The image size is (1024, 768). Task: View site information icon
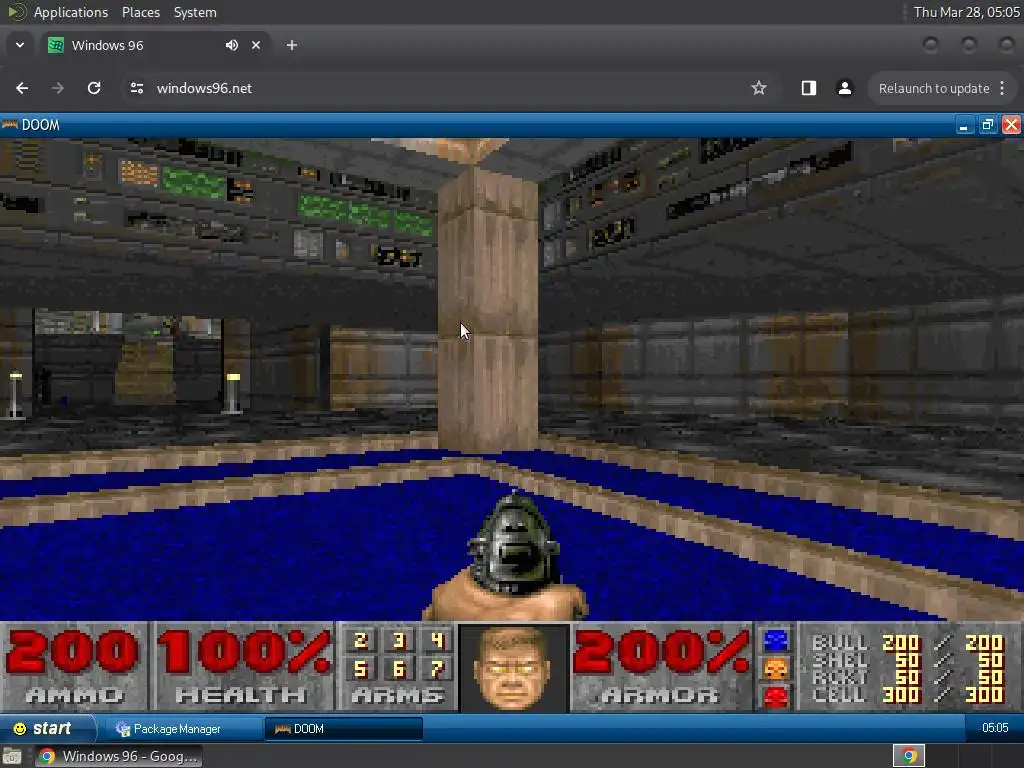(136, 88)
